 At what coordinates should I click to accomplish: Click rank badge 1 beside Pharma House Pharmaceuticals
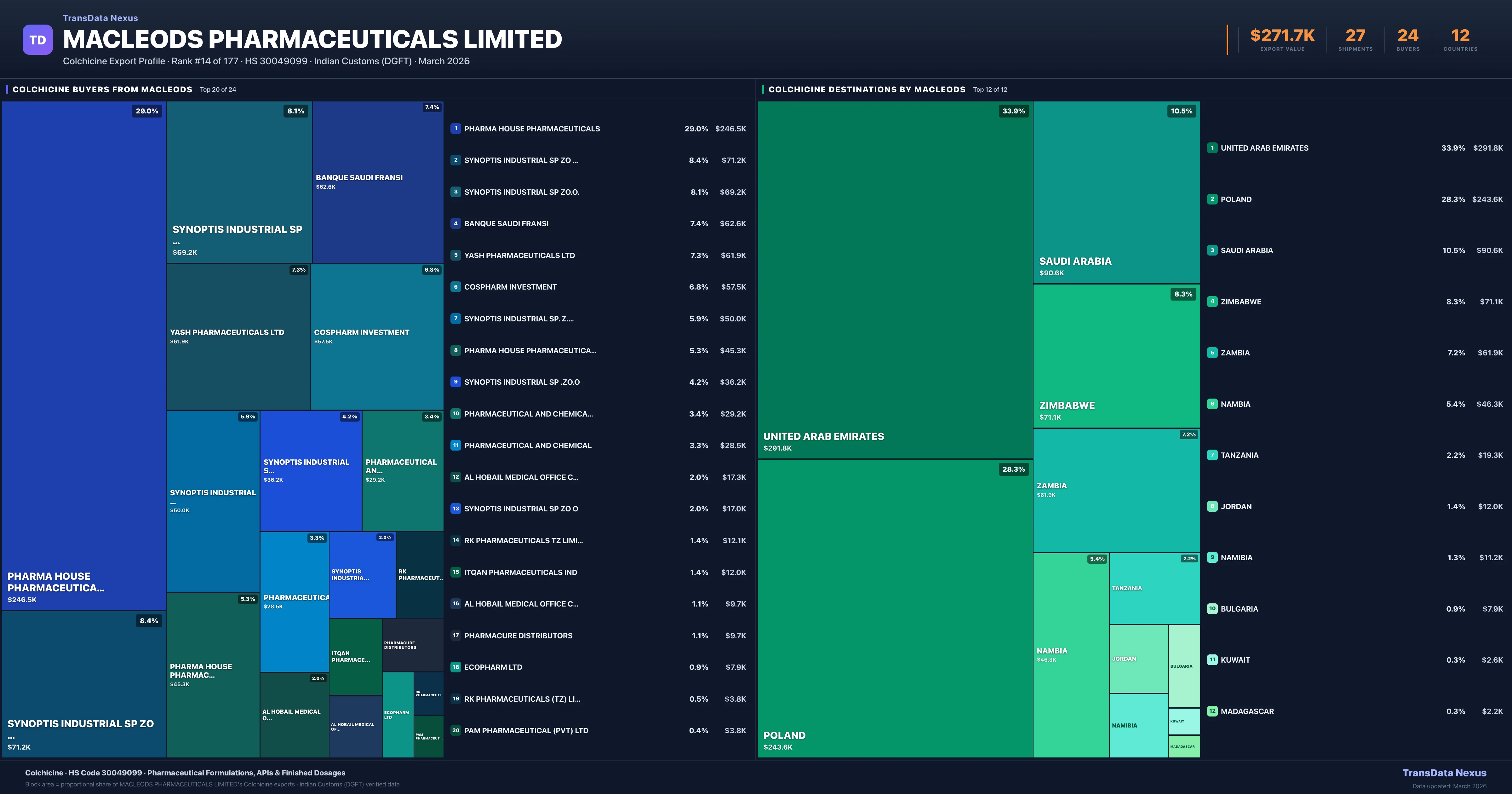[455, 129]
